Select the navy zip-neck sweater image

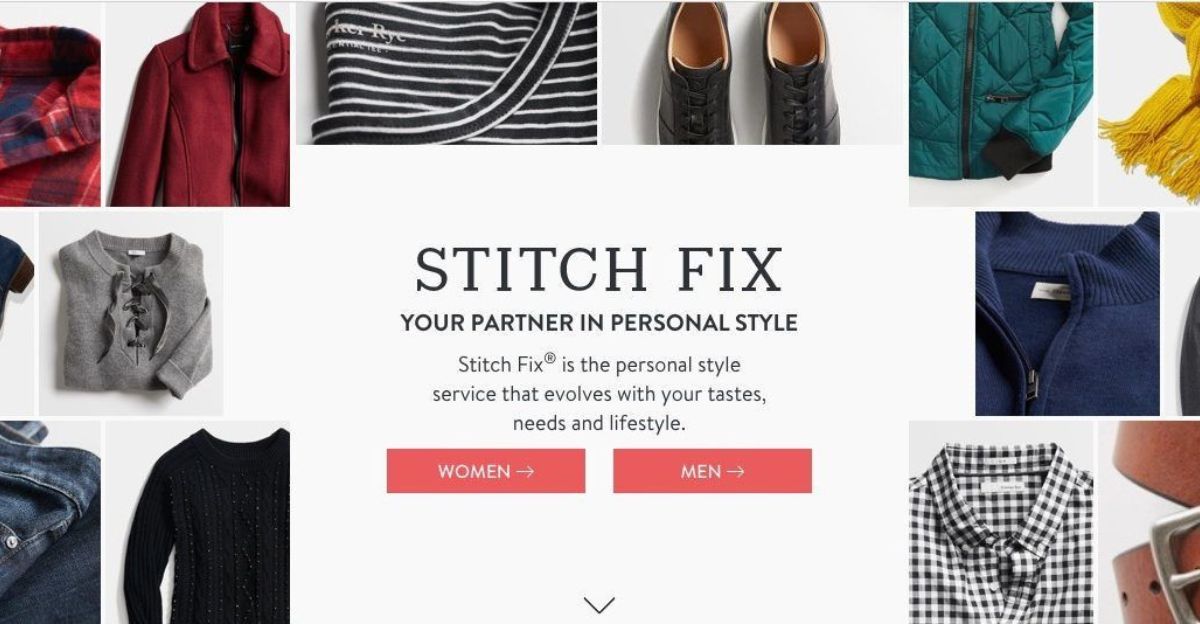(x=1067, y=313)
